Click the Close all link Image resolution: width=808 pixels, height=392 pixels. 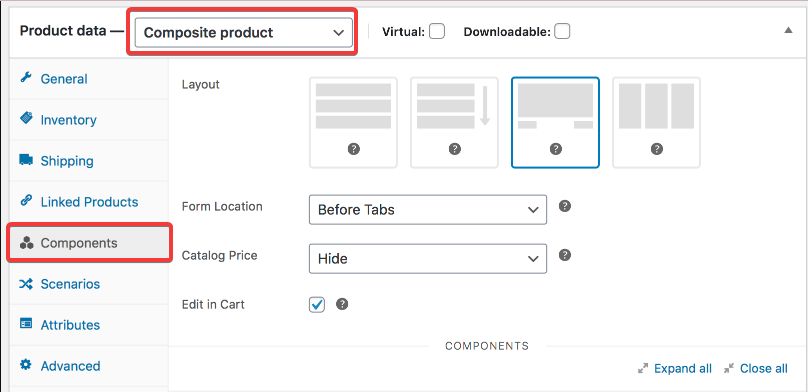[x=764, y=369]
